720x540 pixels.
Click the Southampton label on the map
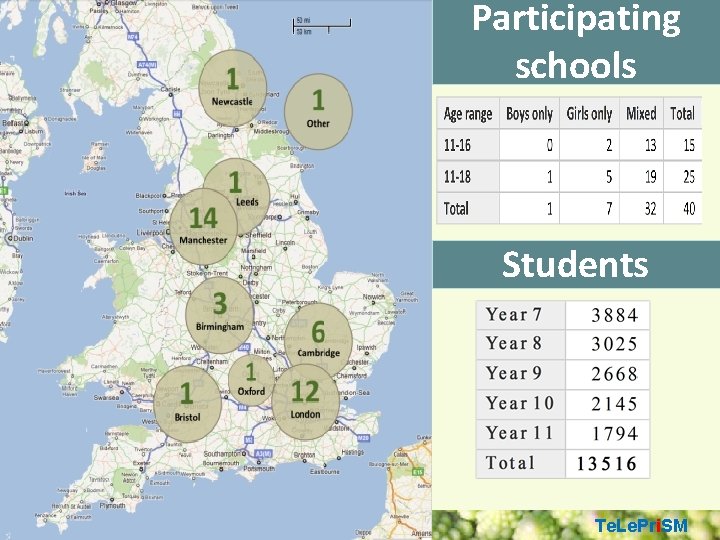click(222, 454)
